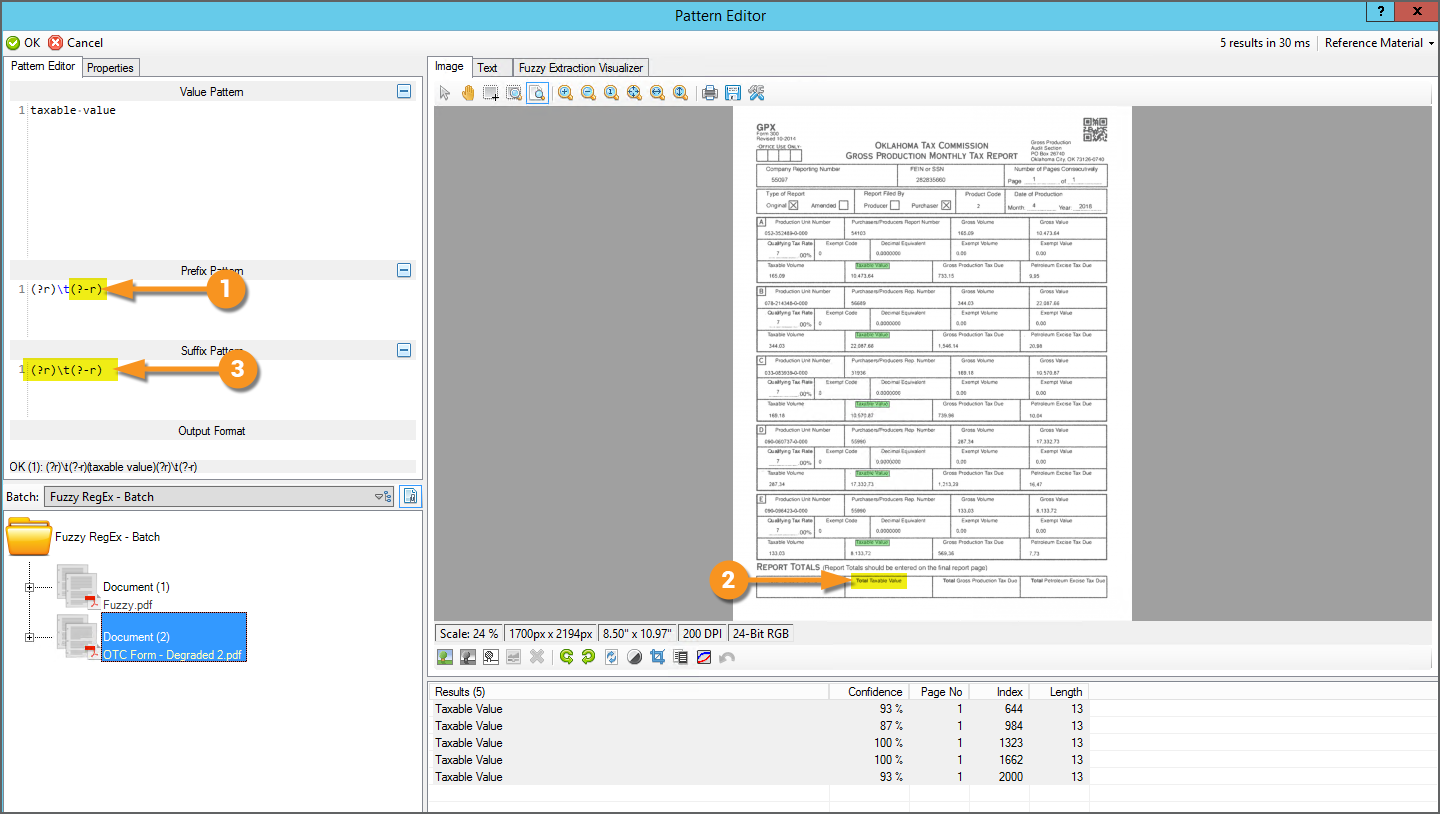Toggle the document view button beside Batch dropdown
Viewport: 1440px width, 814px height.
[x=410, y=496]
